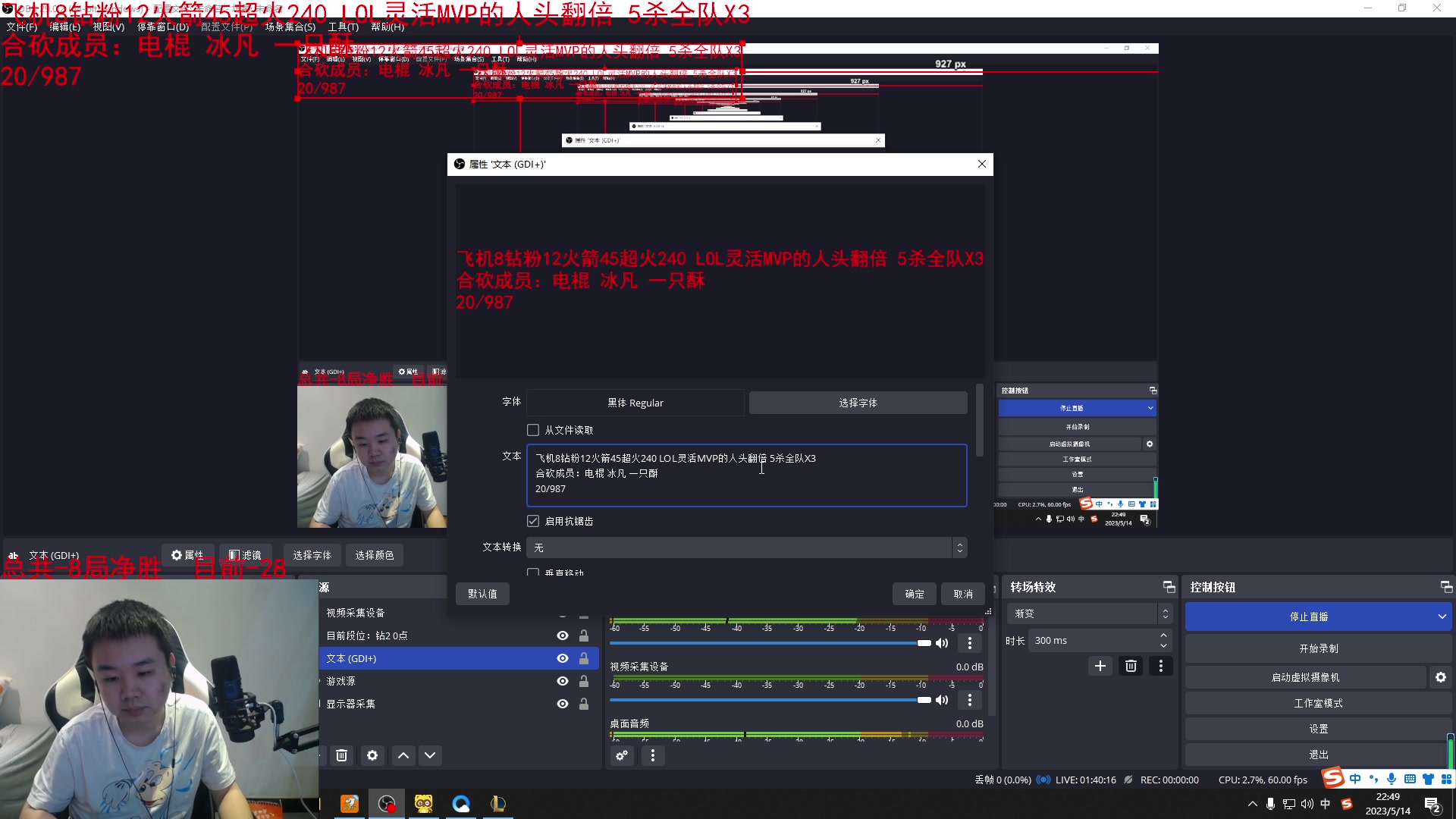Screen dimensions: 1456x819
Task: Confirm dialog with 确定 button
Action: pyautogui.click(x=915, y=594)
